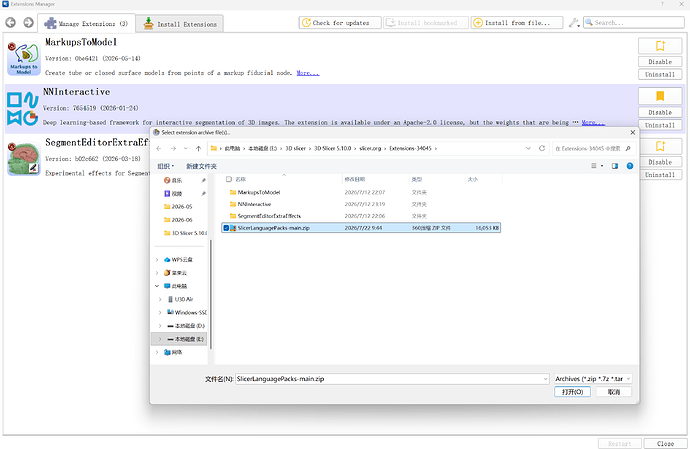The width and height of the screenshot is (690, 449).
Task: Select 本地磁盘 (E:) in navigation tree
Action: tap(179, 339)
